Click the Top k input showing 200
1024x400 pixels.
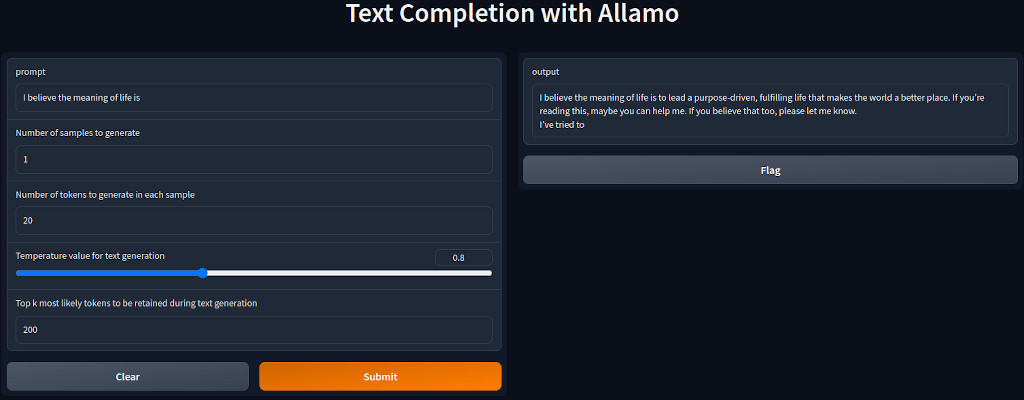coord(254,329)
